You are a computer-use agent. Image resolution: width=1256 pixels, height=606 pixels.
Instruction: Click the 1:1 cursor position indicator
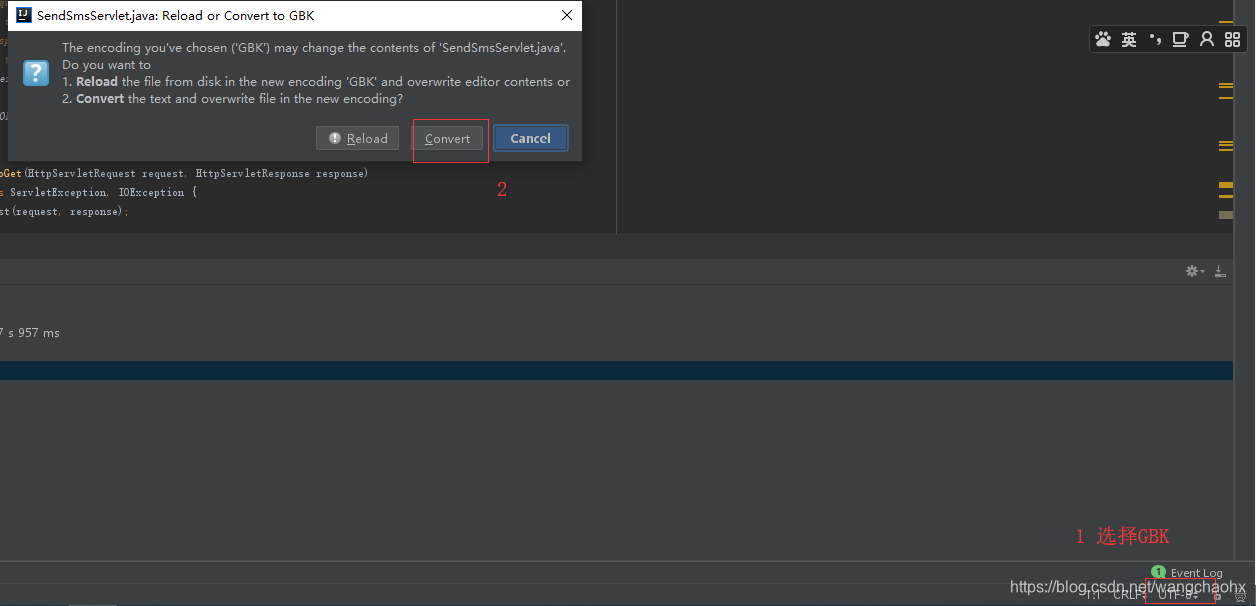[x=1093, y=595]
